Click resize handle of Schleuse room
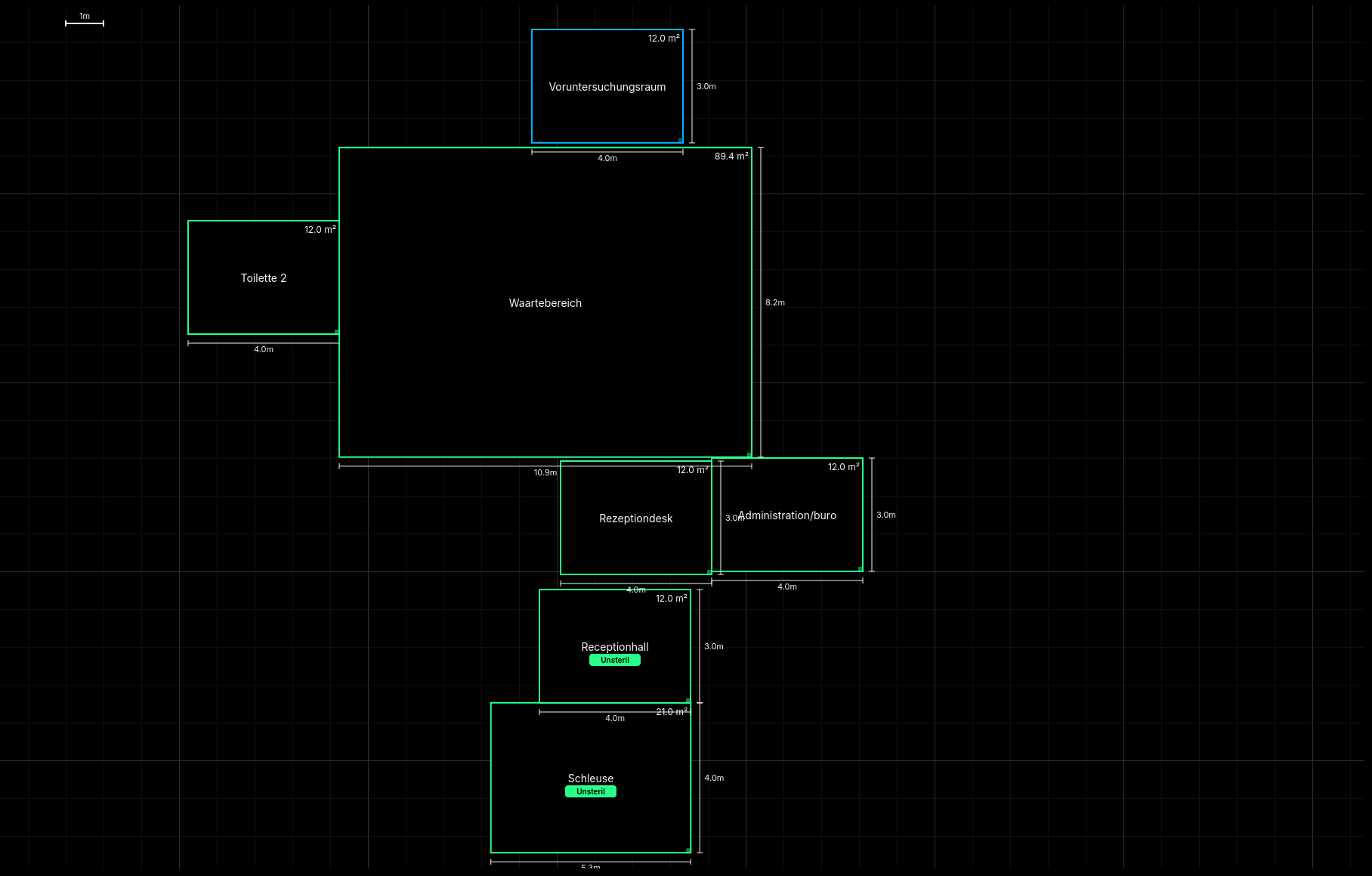Image resolution: width=1372 pixels, height=876 pixels. coord(688,850)
